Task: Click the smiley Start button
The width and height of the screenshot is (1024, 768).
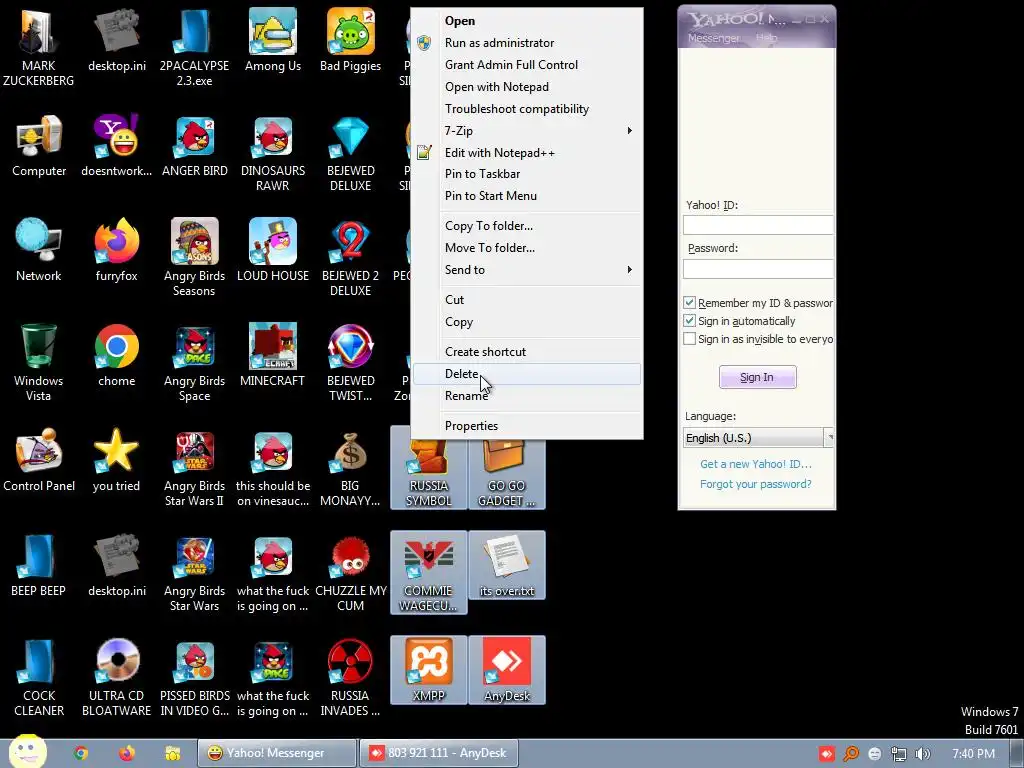Action: pyautogui.click(x=27, y=751)
